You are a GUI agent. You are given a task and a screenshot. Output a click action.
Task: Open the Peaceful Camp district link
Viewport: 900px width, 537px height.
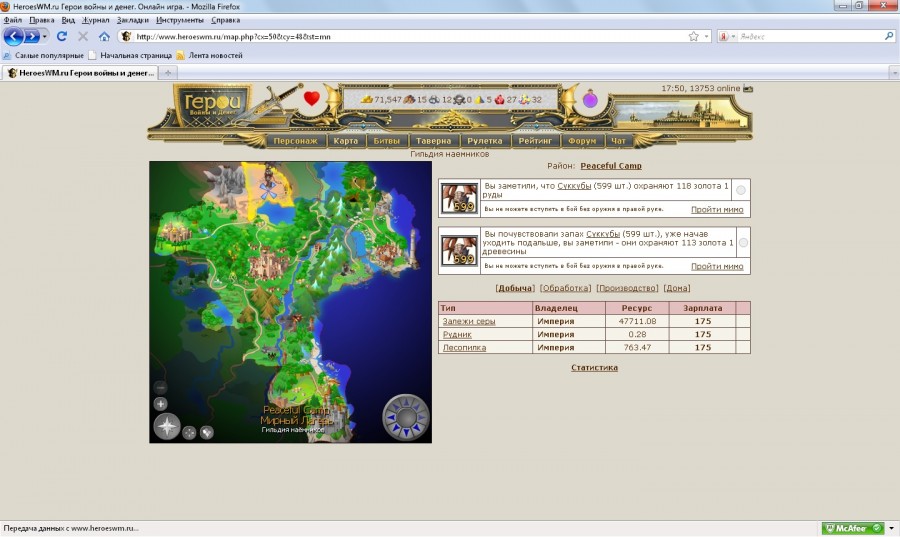coord(611,166)
